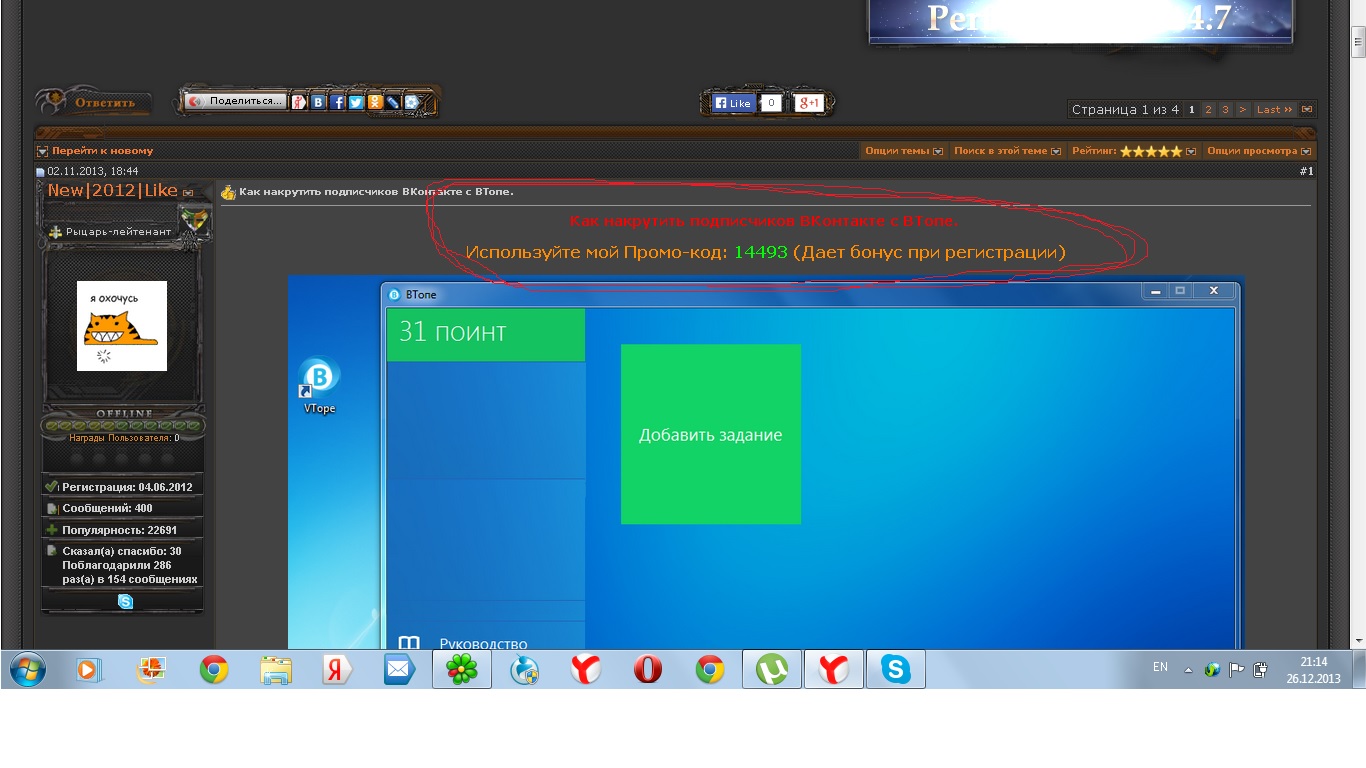Go to page 2 of the thread

tap(1208, 110)
